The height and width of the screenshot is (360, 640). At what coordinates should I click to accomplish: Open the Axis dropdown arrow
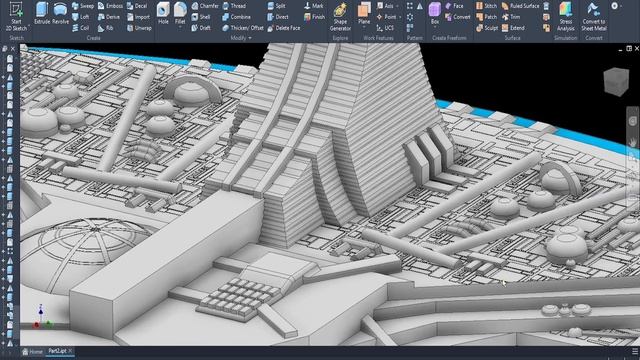click(x=397, y=6)
